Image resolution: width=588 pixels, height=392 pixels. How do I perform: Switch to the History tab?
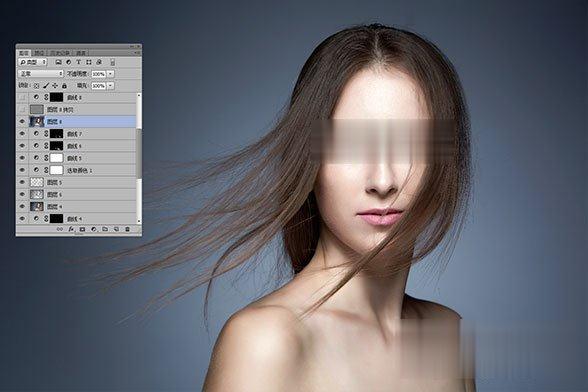point(60,53)
